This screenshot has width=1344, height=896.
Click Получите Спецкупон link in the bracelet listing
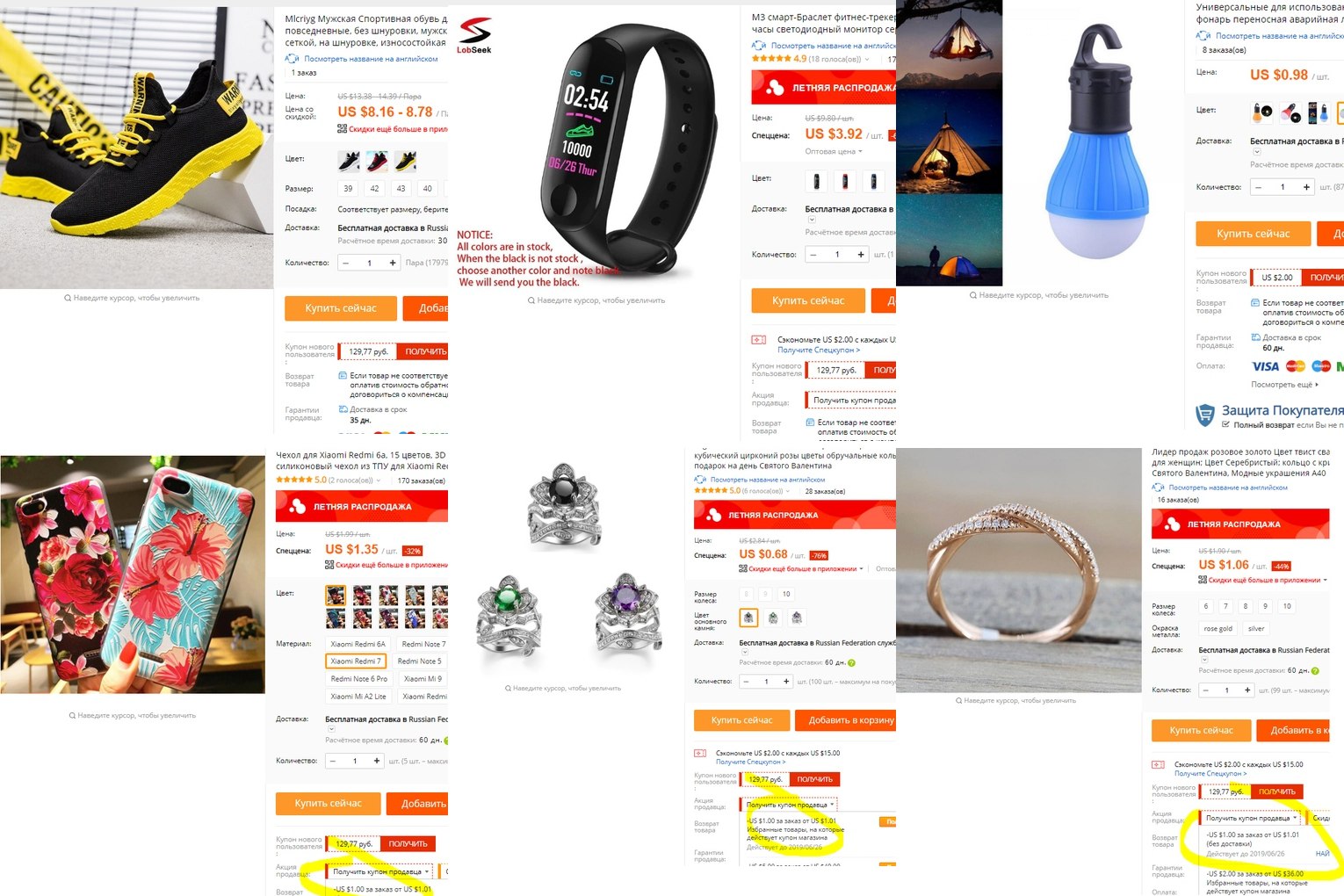(x=819, y=350)
